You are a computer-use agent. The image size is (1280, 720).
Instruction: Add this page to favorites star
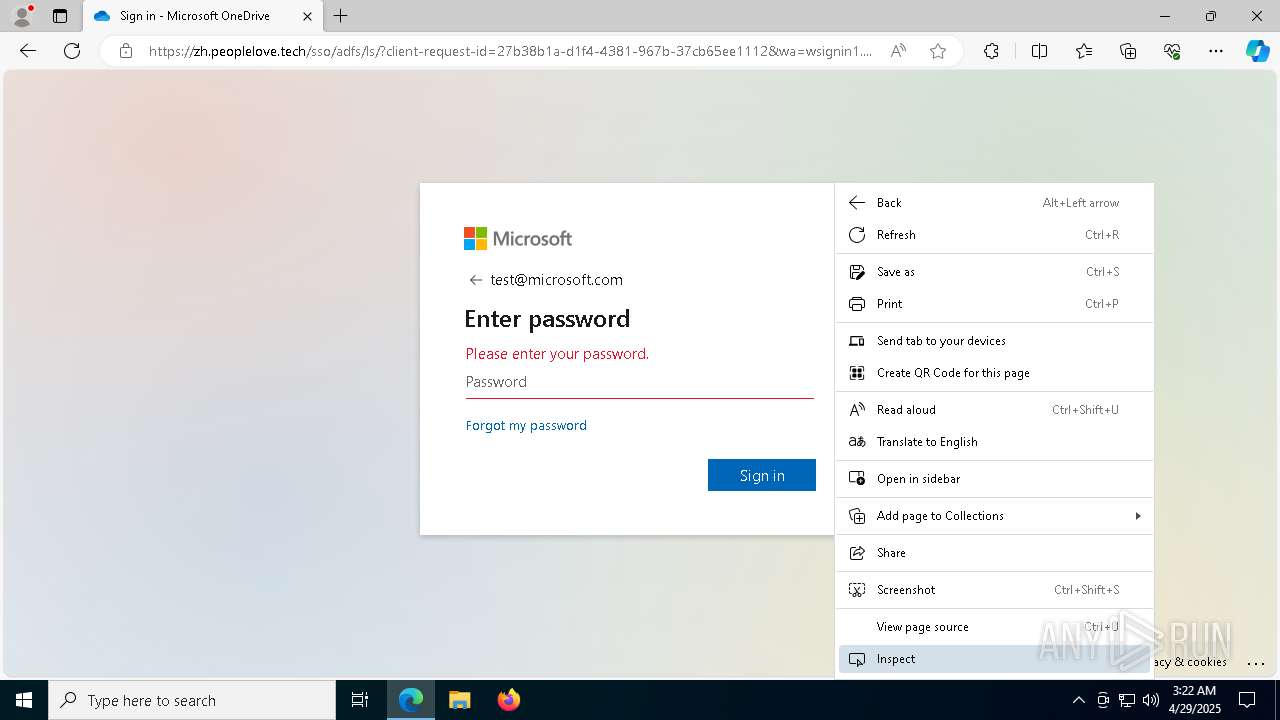[938, 51]
